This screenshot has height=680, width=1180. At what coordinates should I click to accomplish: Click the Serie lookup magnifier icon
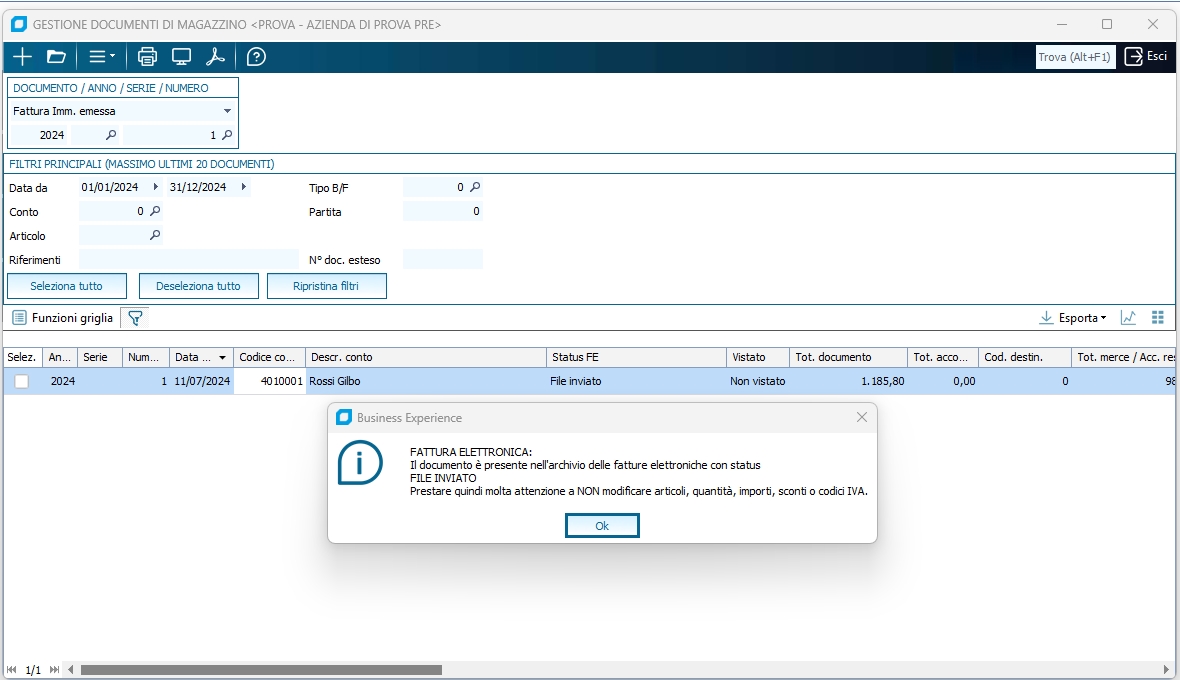111,135
